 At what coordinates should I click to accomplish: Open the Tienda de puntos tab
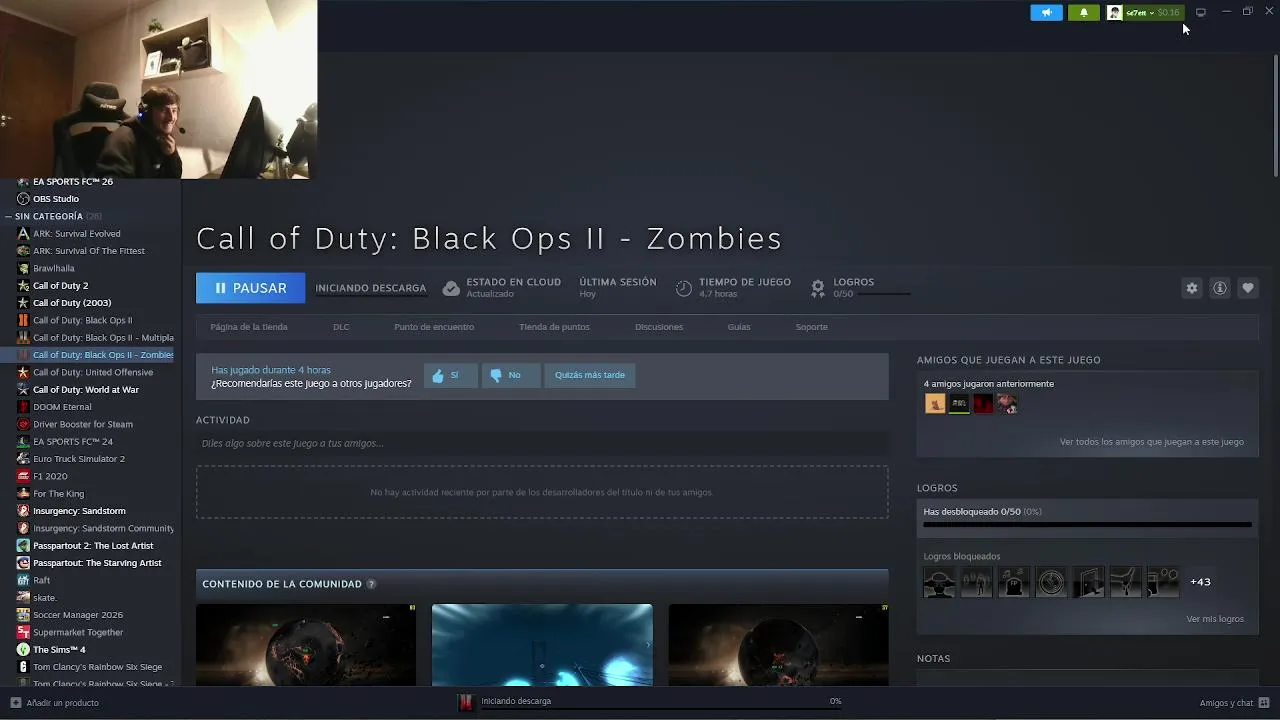tap(554, 327)
